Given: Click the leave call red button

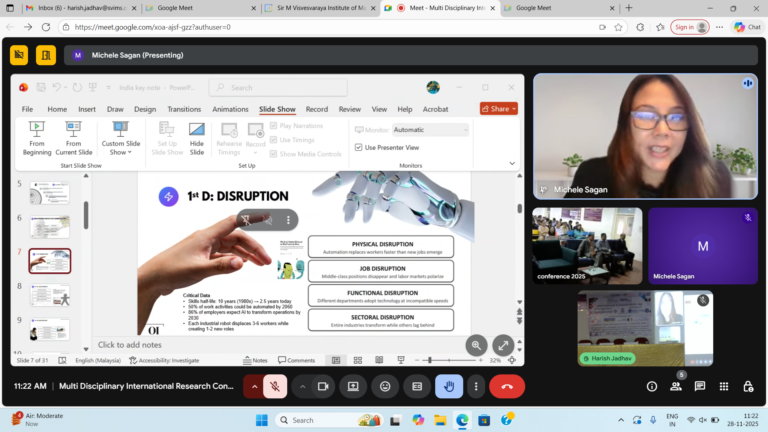Looking at the screenshot, I should point(507,386).
